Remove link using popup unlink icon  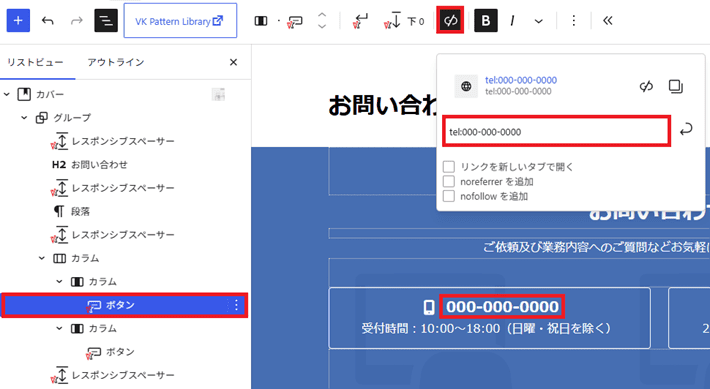pyautogui.click(x=646, y=86)
